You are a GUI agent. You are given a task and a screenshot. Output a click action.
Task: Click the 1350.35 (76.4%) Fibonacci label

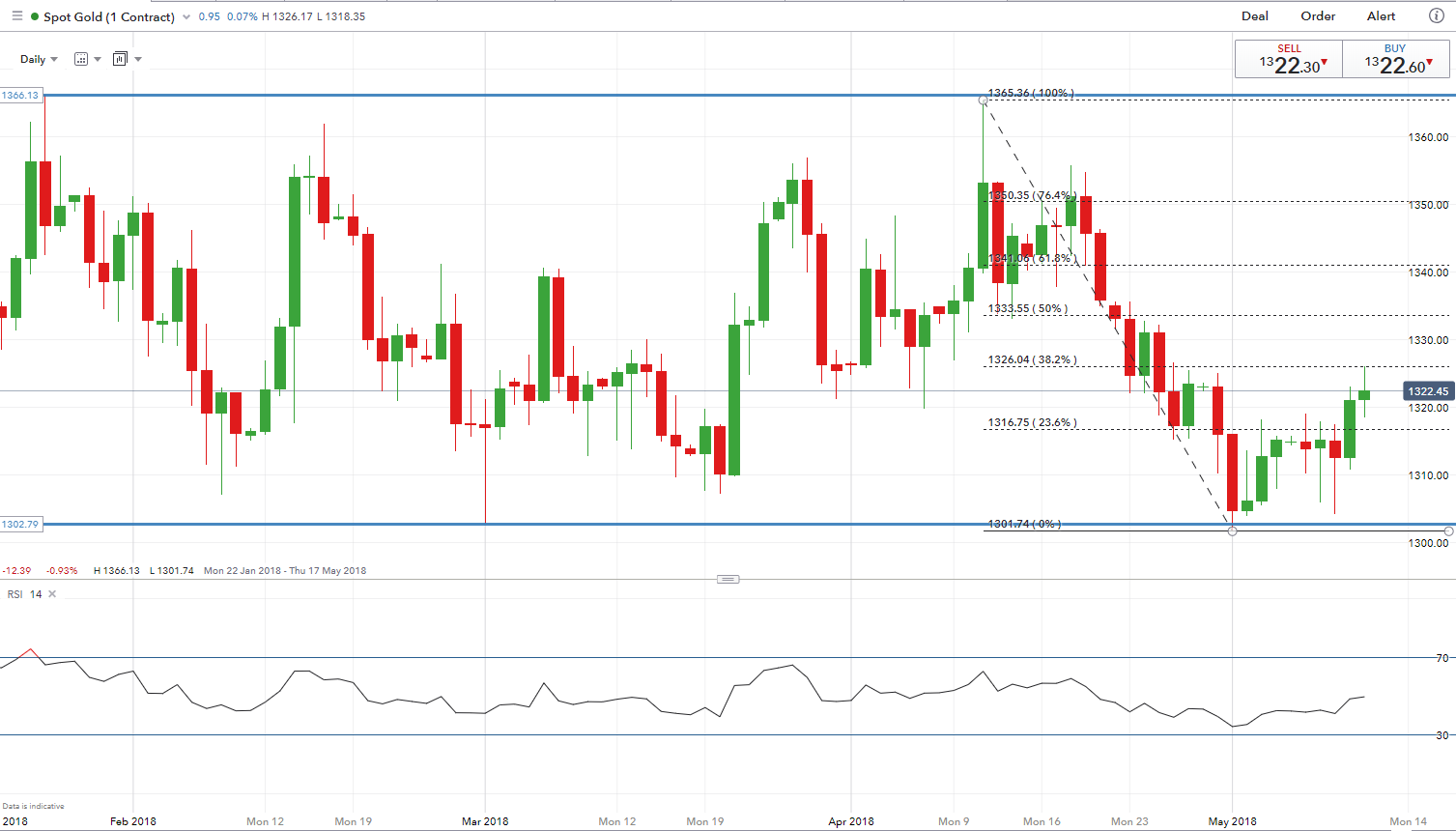pyautogui.click(x=1031, y=195)
